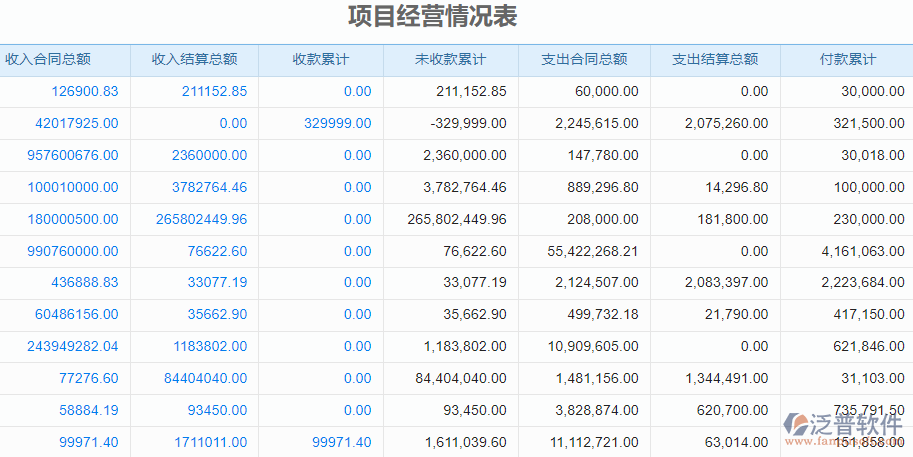Select the 收入合同总额 column header
Screen dimensions: 913x457
(48, 60)
